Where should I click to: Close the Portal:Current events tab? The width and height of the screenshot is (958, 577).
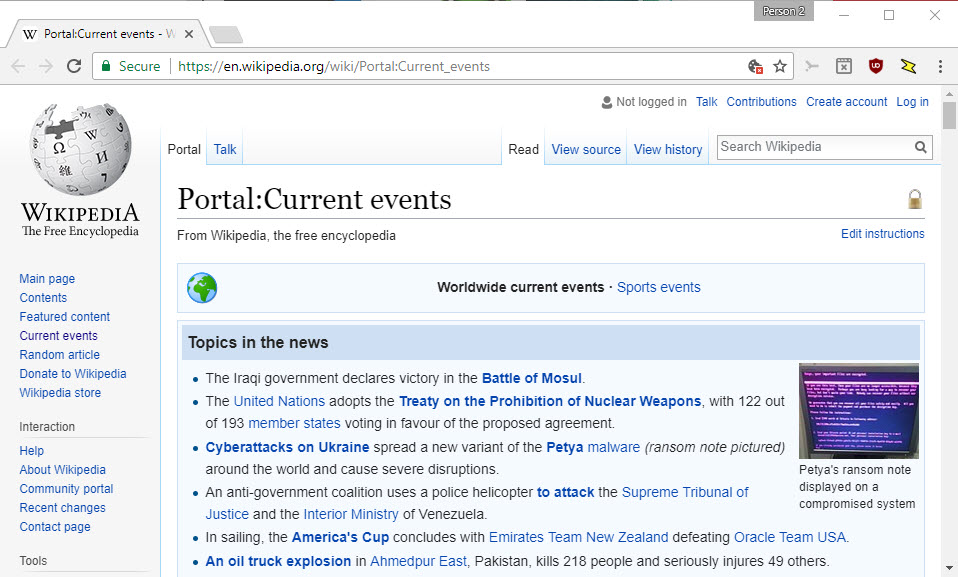point(189,34)
